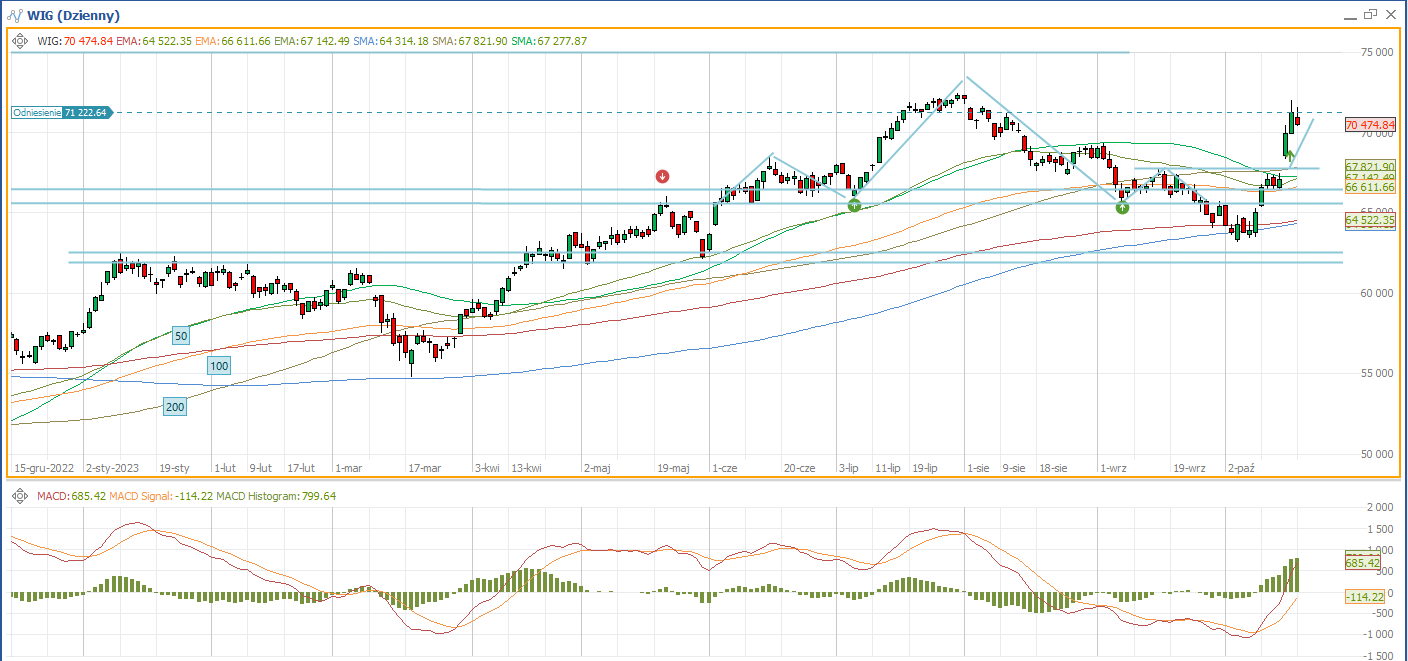1408x661 pixels.
Task: Click the pan icon in the WIG chart panel
Action: pos(20,41)
